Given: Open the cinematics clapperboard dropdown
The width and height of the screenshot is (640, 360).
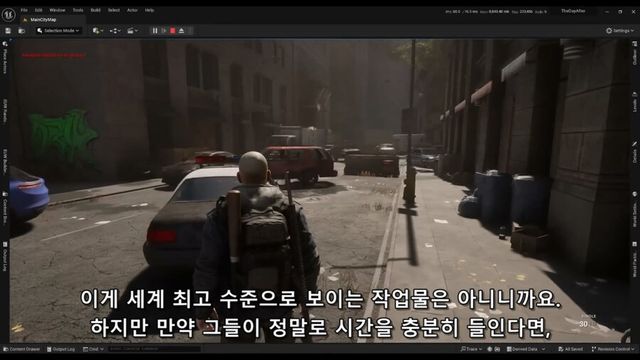Looking at the screenshot, I should click(132, 31).
